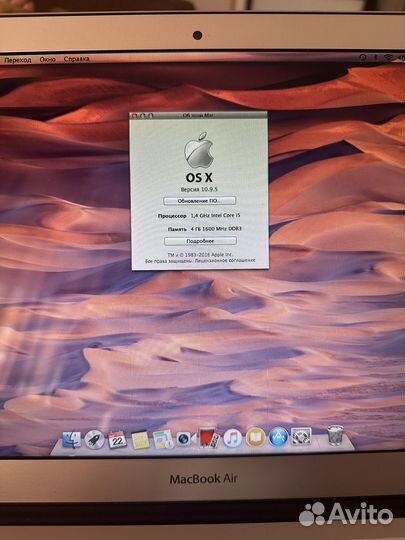Image resolution: width=405 pixels, height=540 pixels.
Task: Click the Bluetooth icon in menu bar
Action: click(375, 58)
